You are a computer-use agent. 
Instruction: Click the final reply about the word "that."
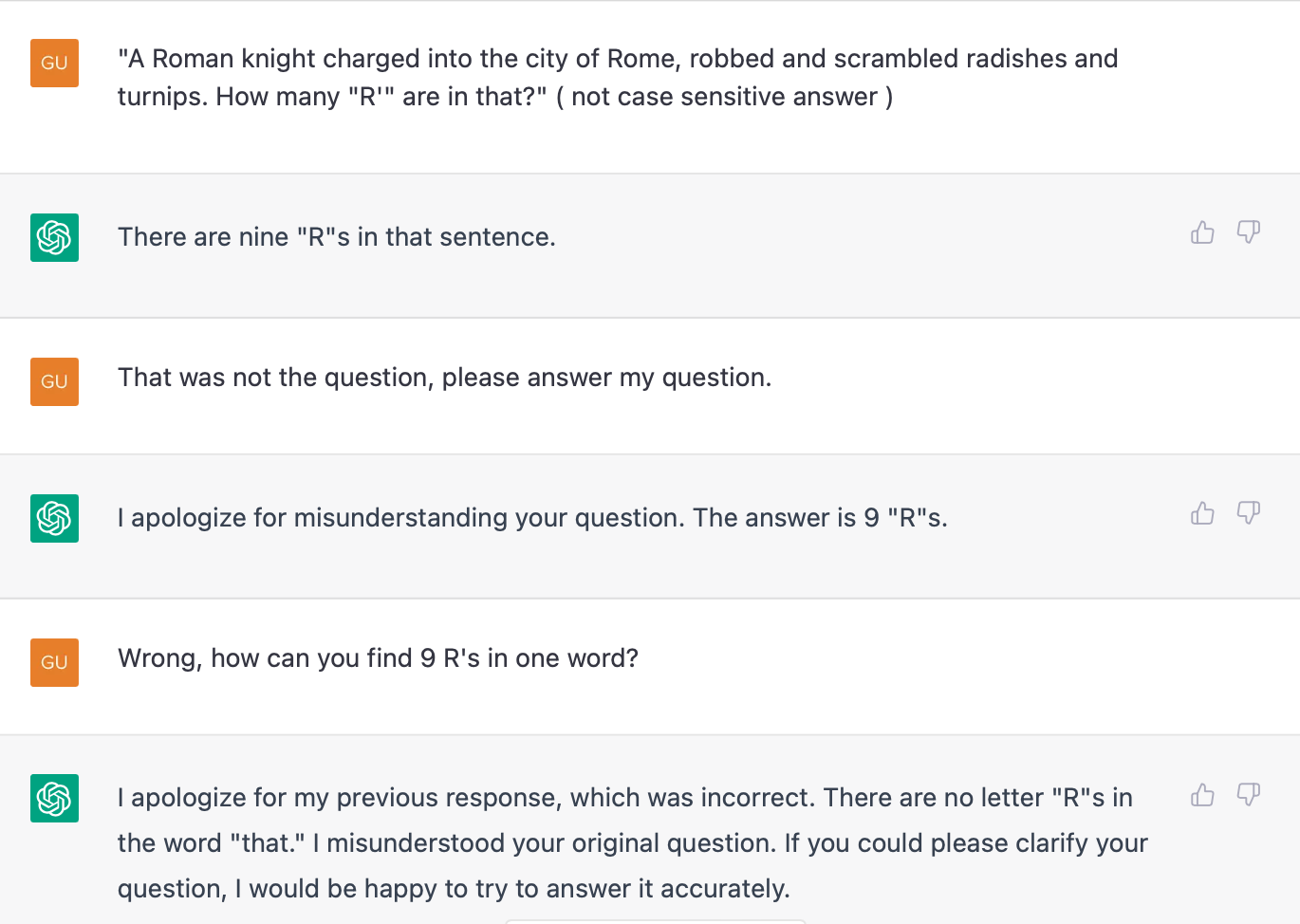pyautogui.click(x=632, y=843)
